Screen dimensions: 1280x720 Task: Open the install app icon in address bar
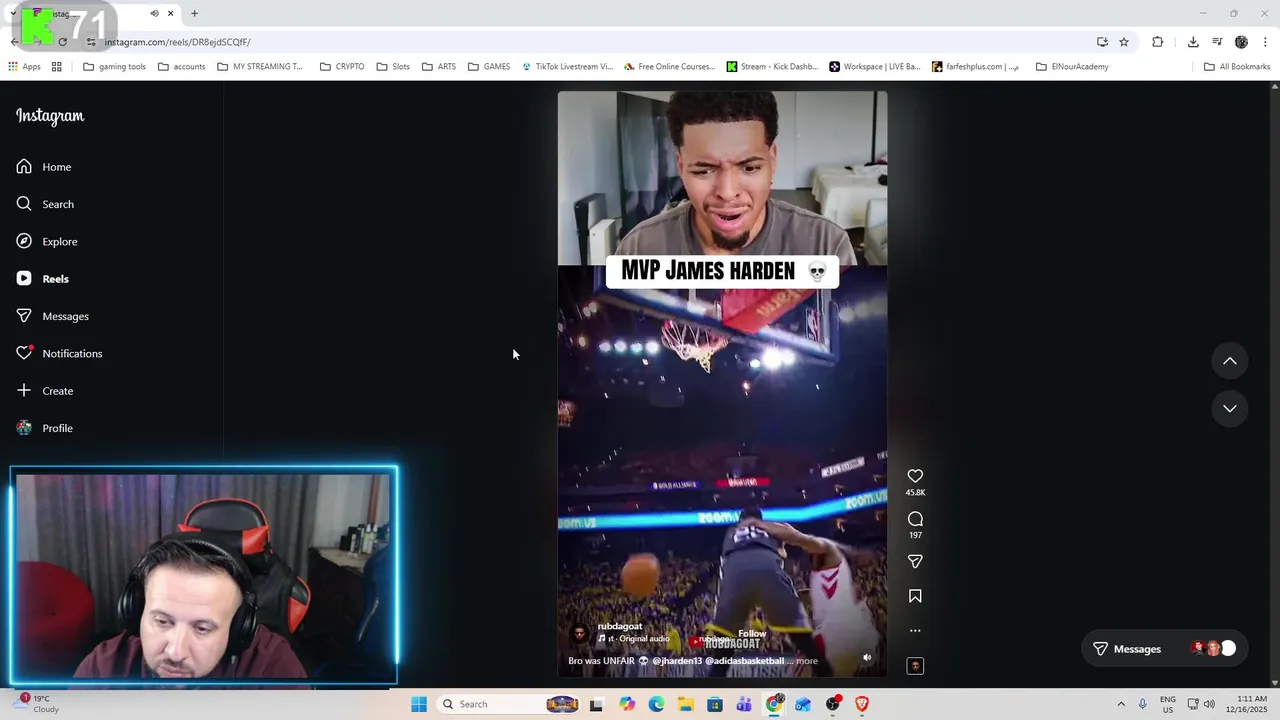tap(1102, 42)
